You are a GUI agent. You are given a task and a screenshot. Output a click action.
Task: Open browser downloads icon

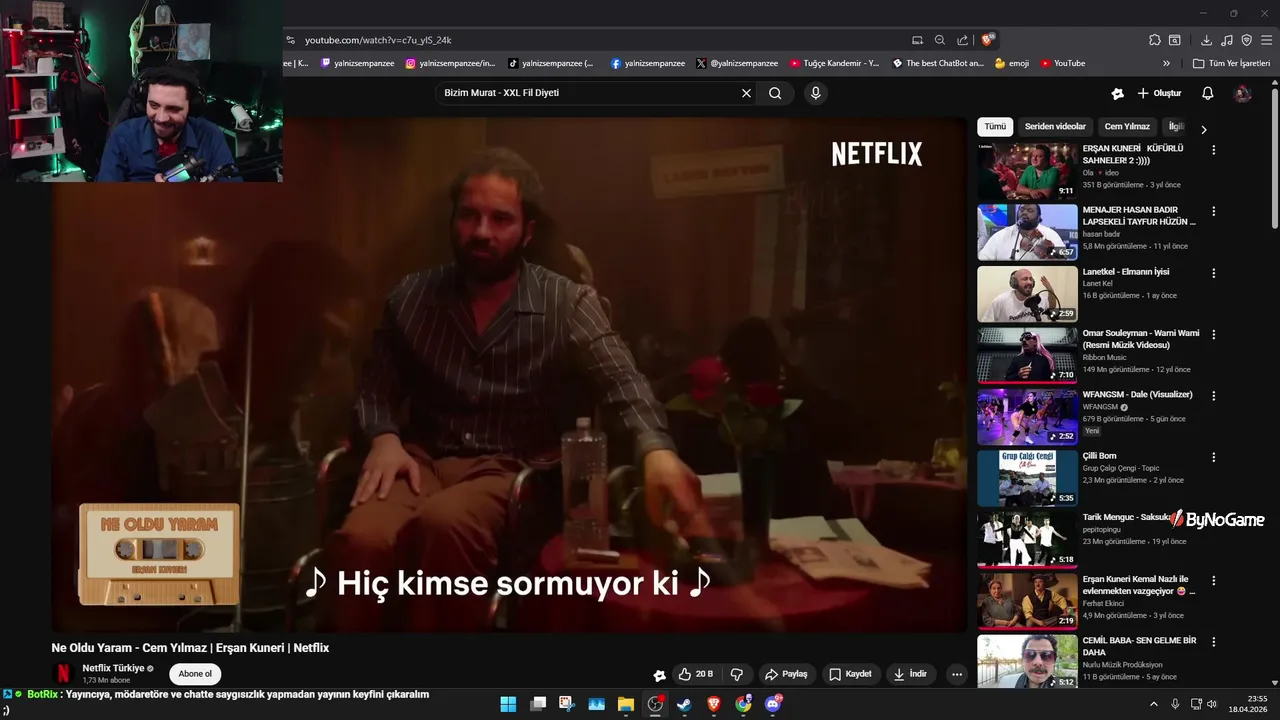(1206, 40)
